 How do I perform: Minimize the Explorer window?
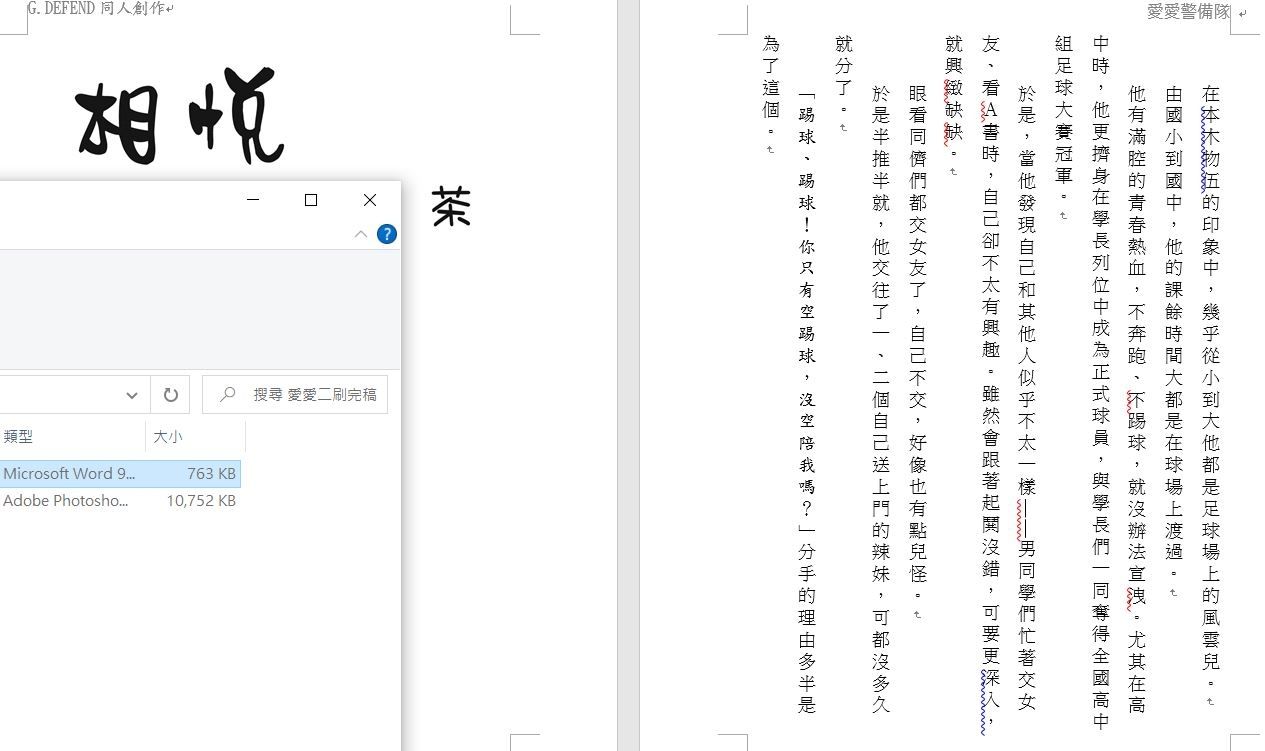(x=253, y=200)
